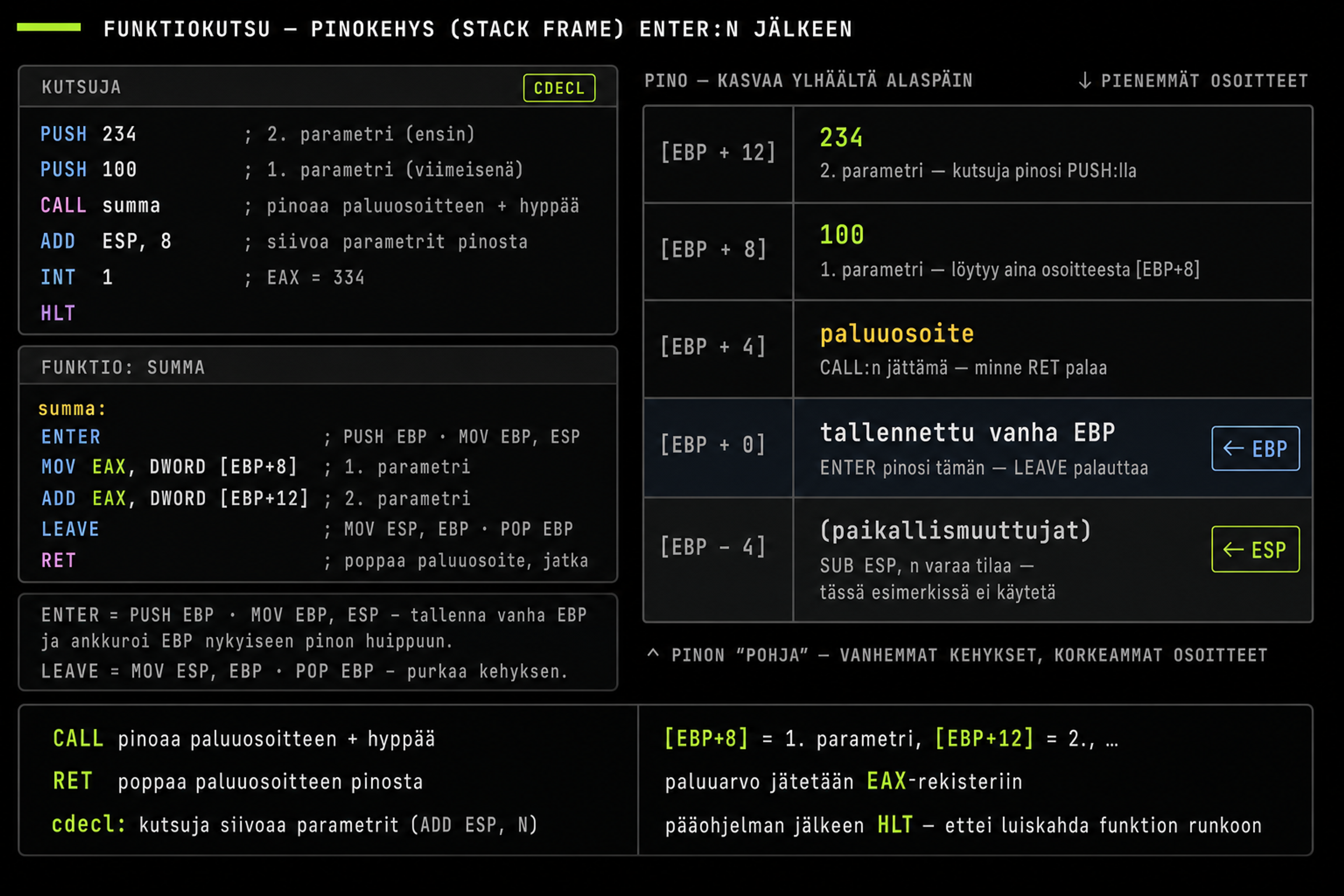The image size is (1344, 896).
Task: Click the down arrow beside 'PIENEMMÄT OSOITTEET'
Action: [x=1085, y=80]
